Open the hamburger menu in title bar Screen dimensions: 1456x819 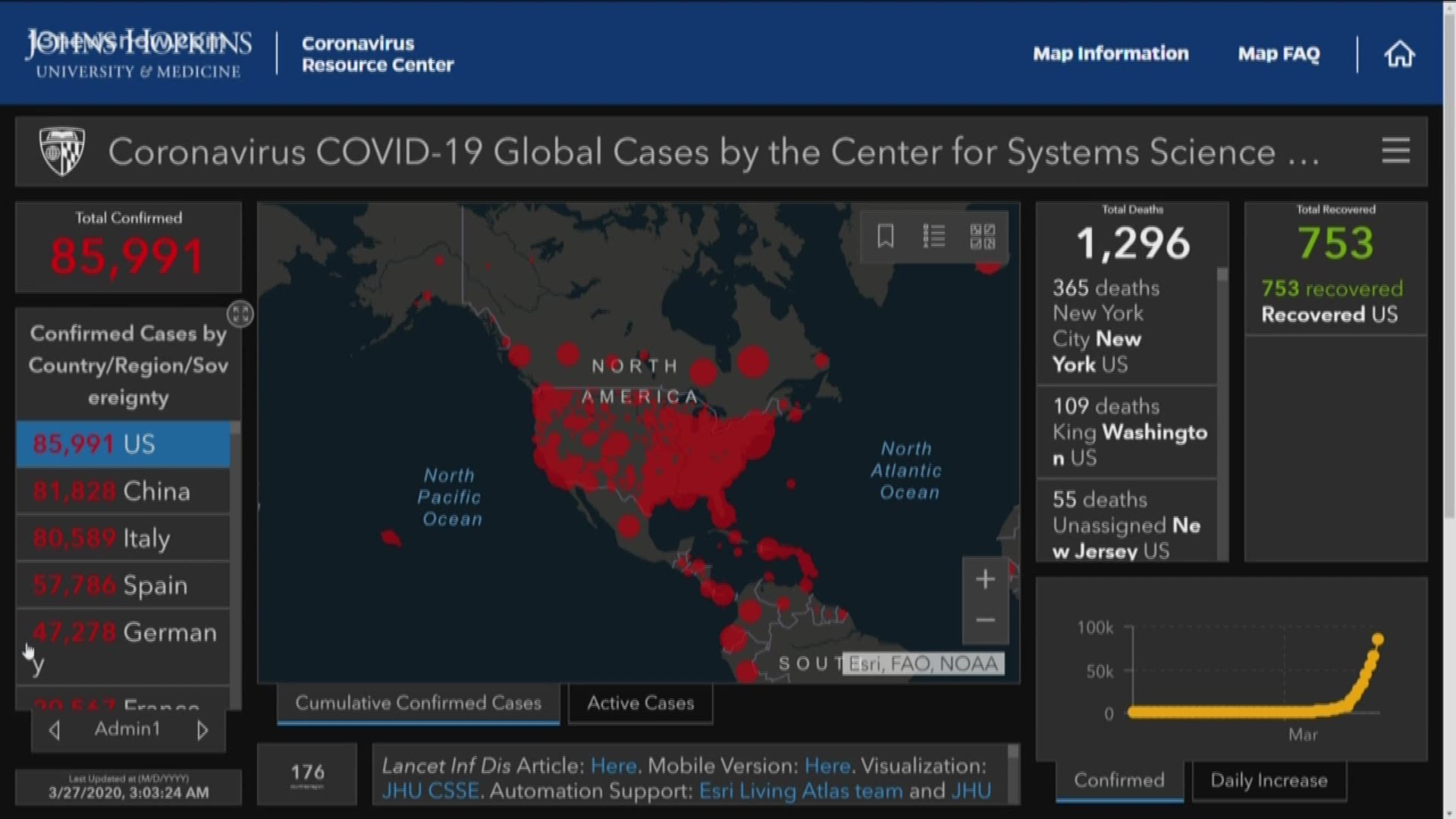pos(1395,151)
